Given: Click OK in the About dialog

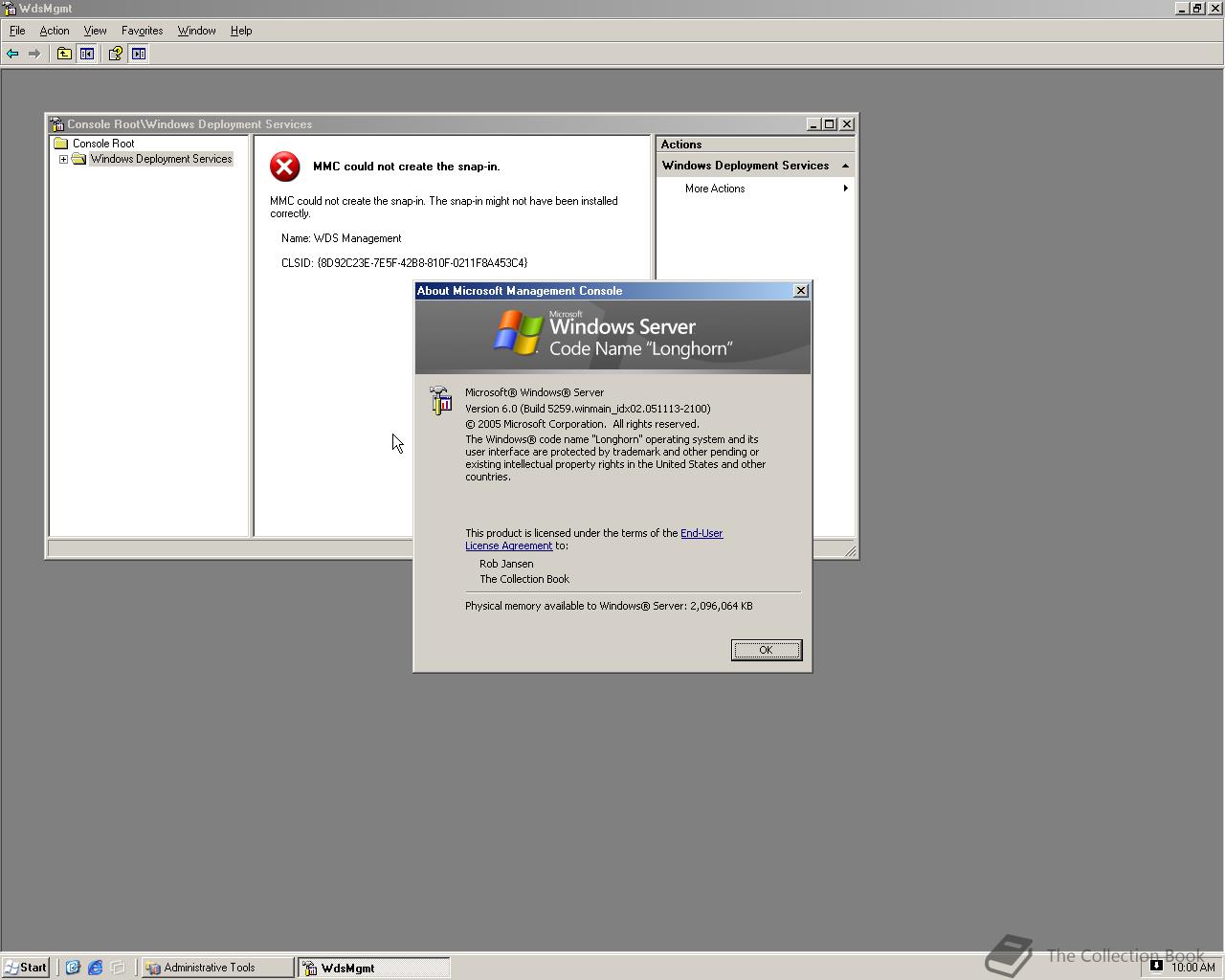Looking at the screenshot, I should coord(767,650).
